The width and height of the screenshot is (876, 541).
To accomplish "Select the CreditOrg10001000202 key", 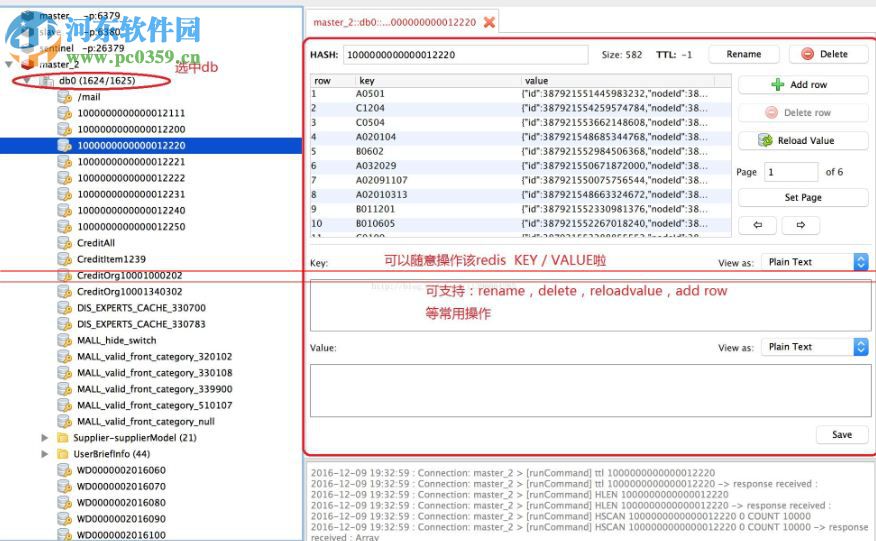I will 130,276.
